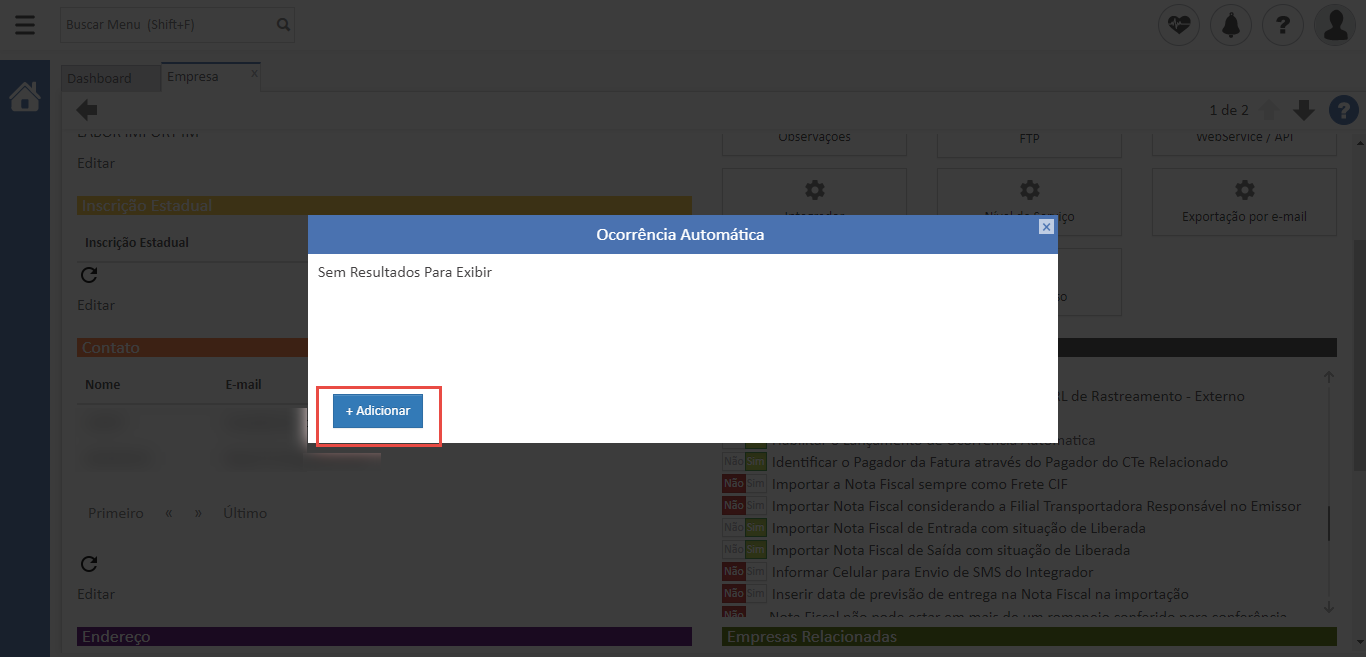Click the blue page help icon
The width and height of the screenshot is (1366, 657).
click(1342, 110)
